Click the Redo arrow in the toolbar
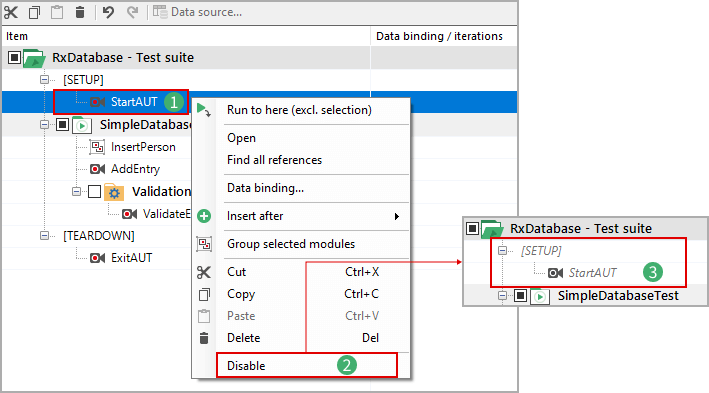Image resolution: width=709 pixels, height=393 pixels. tap(132, 12)
